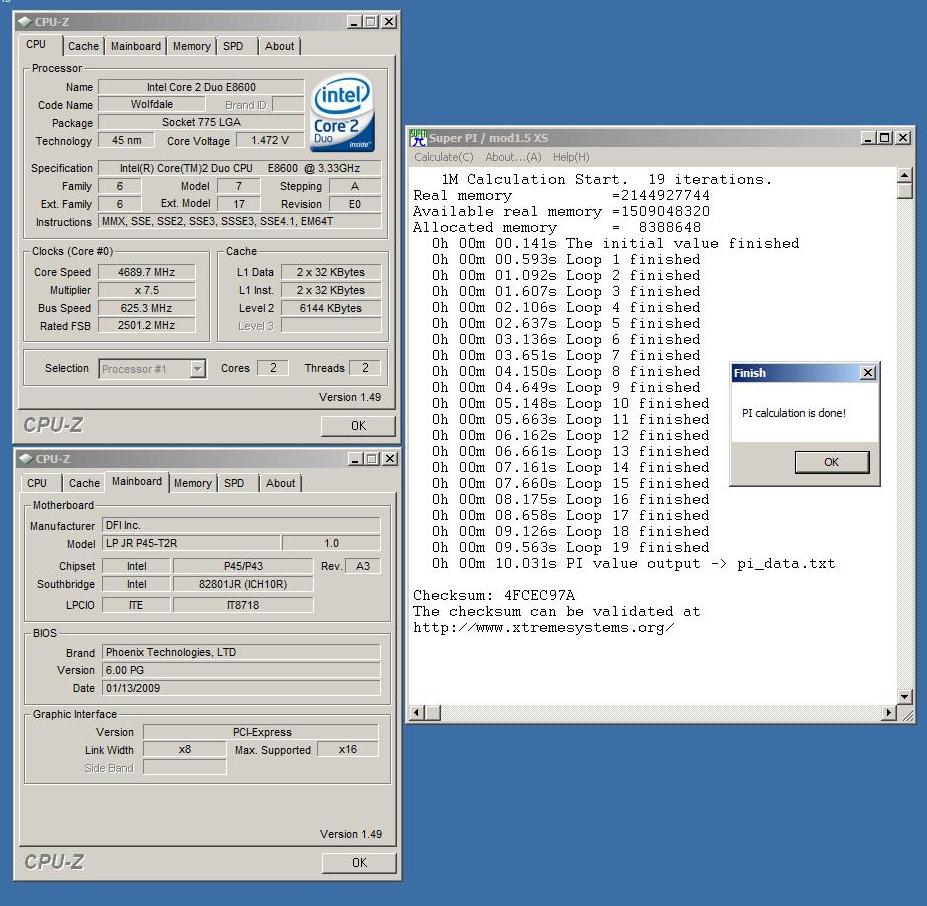Click Chipset value 'P45/P43'
Screen dimensions: 927x906
pos(243,566)
